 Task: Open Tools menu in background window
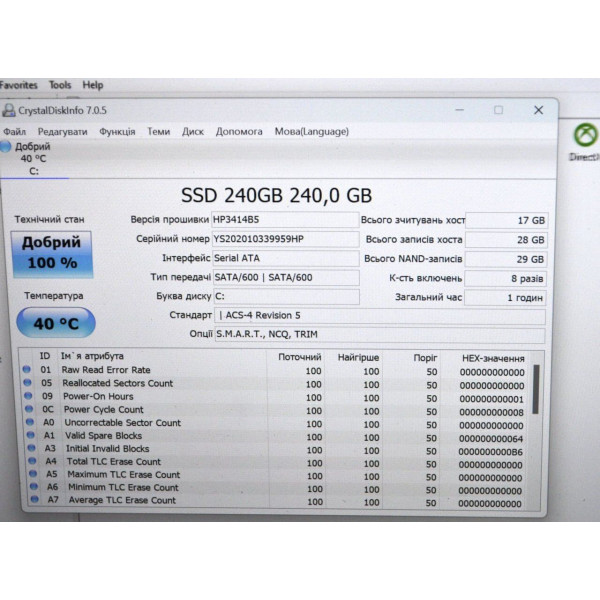[60, 85]
